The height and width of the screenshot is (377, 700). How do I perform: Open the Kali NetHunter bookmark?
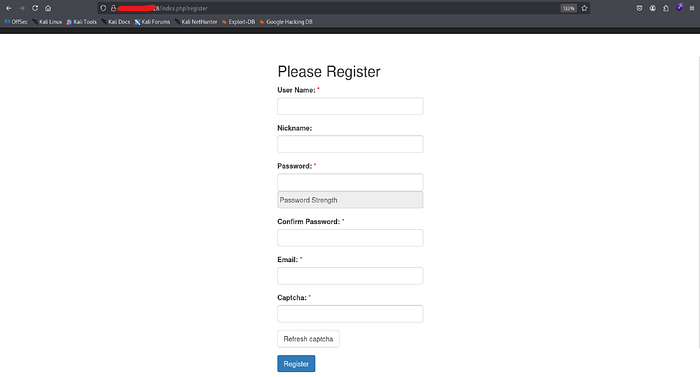click(x=196, y=21)
